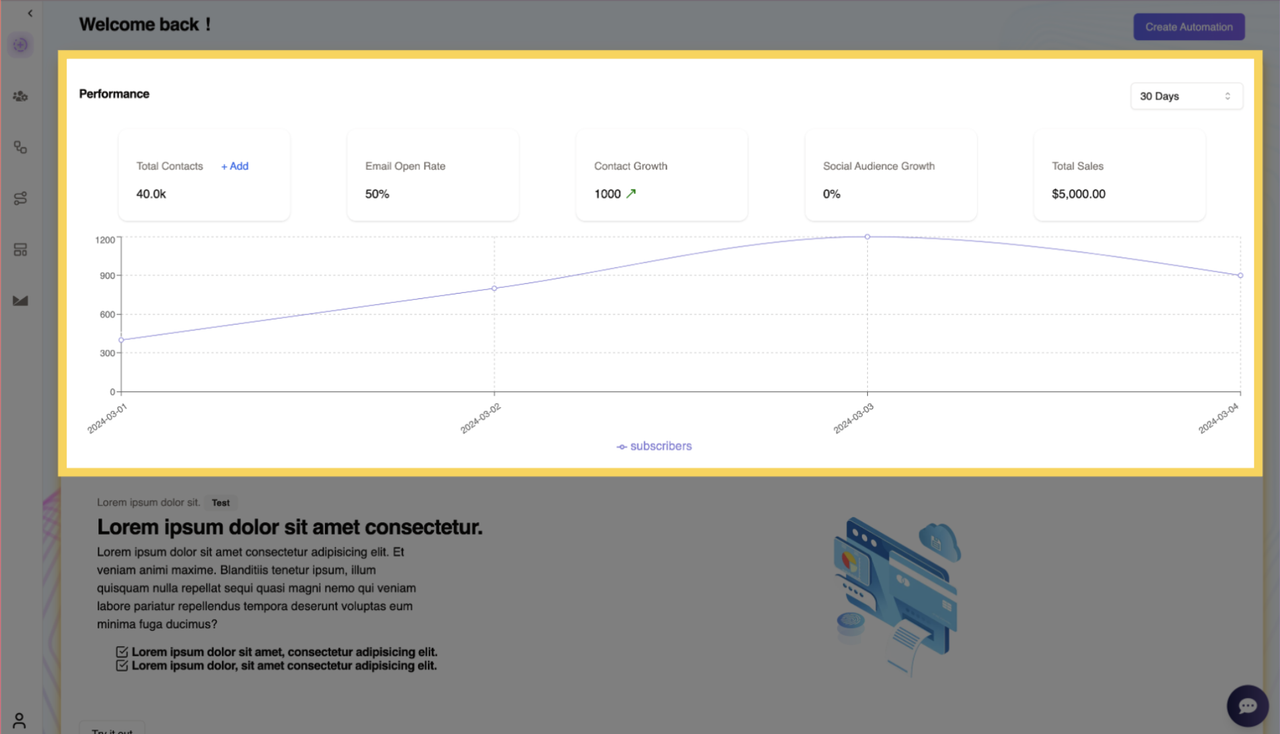
Task: Select the contacts icon in the sidebar
Action: tap(20, 95)
